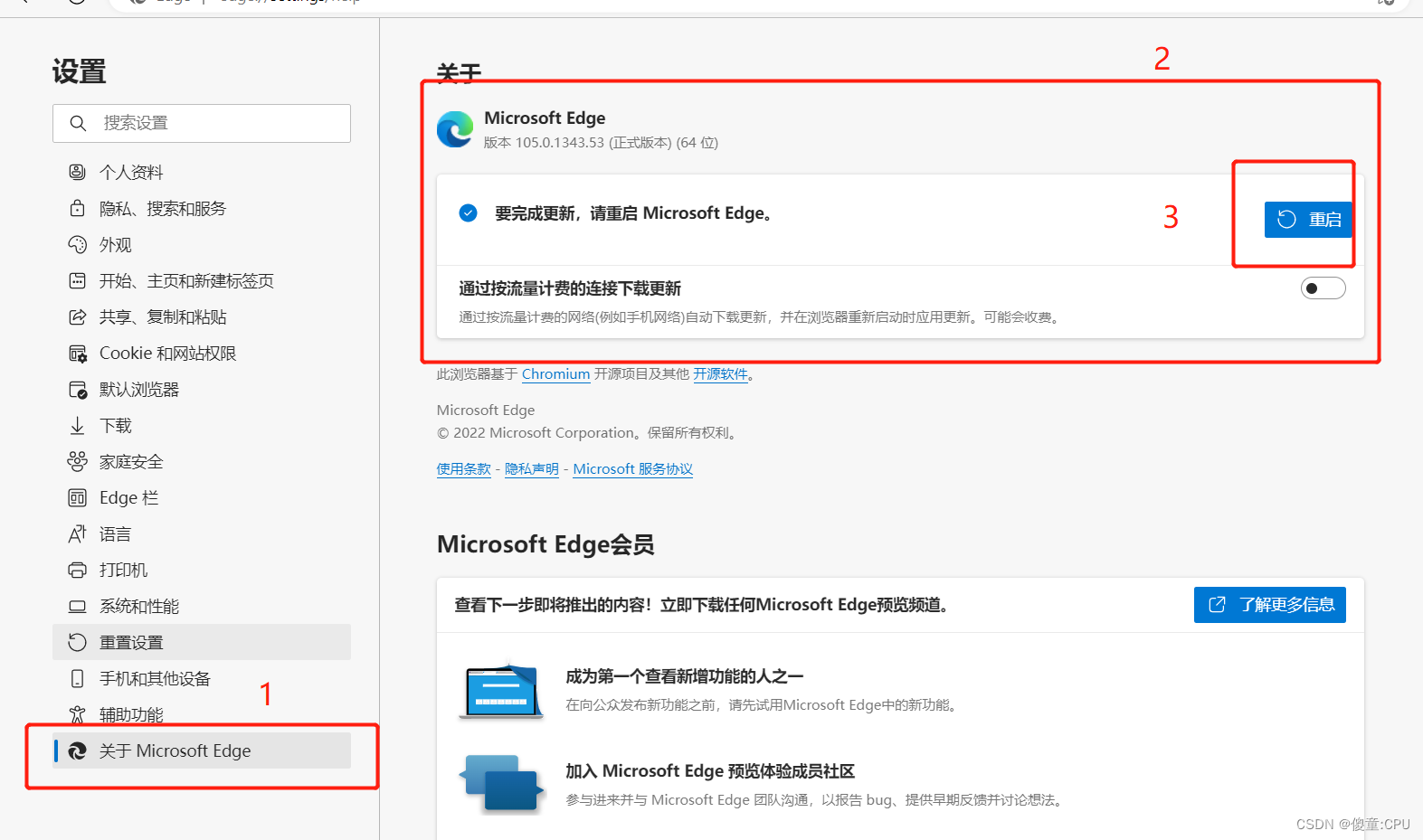1423x840 pixels.
Task: Open 开始、主页和新建标签页 settings
Action: (202, 280)
